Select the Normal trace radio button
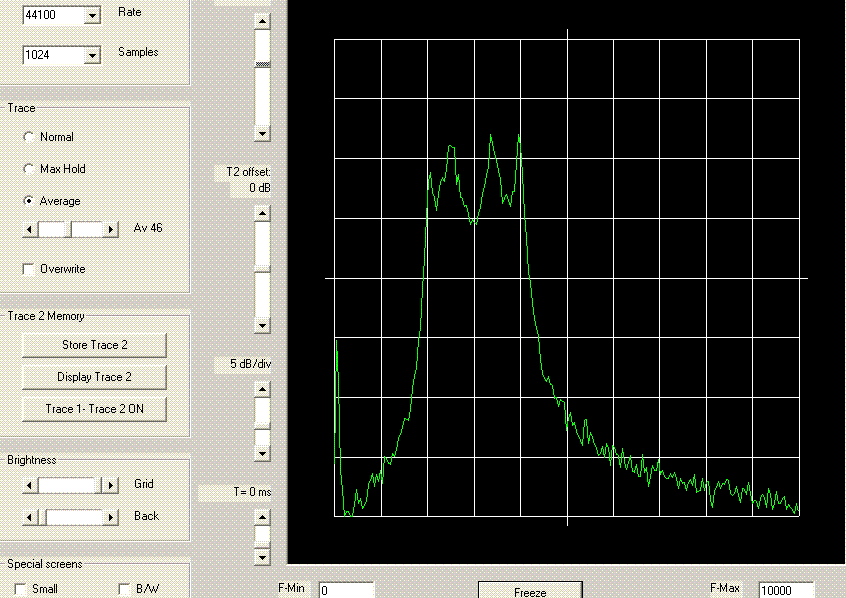846x598 pixels. 29,137
